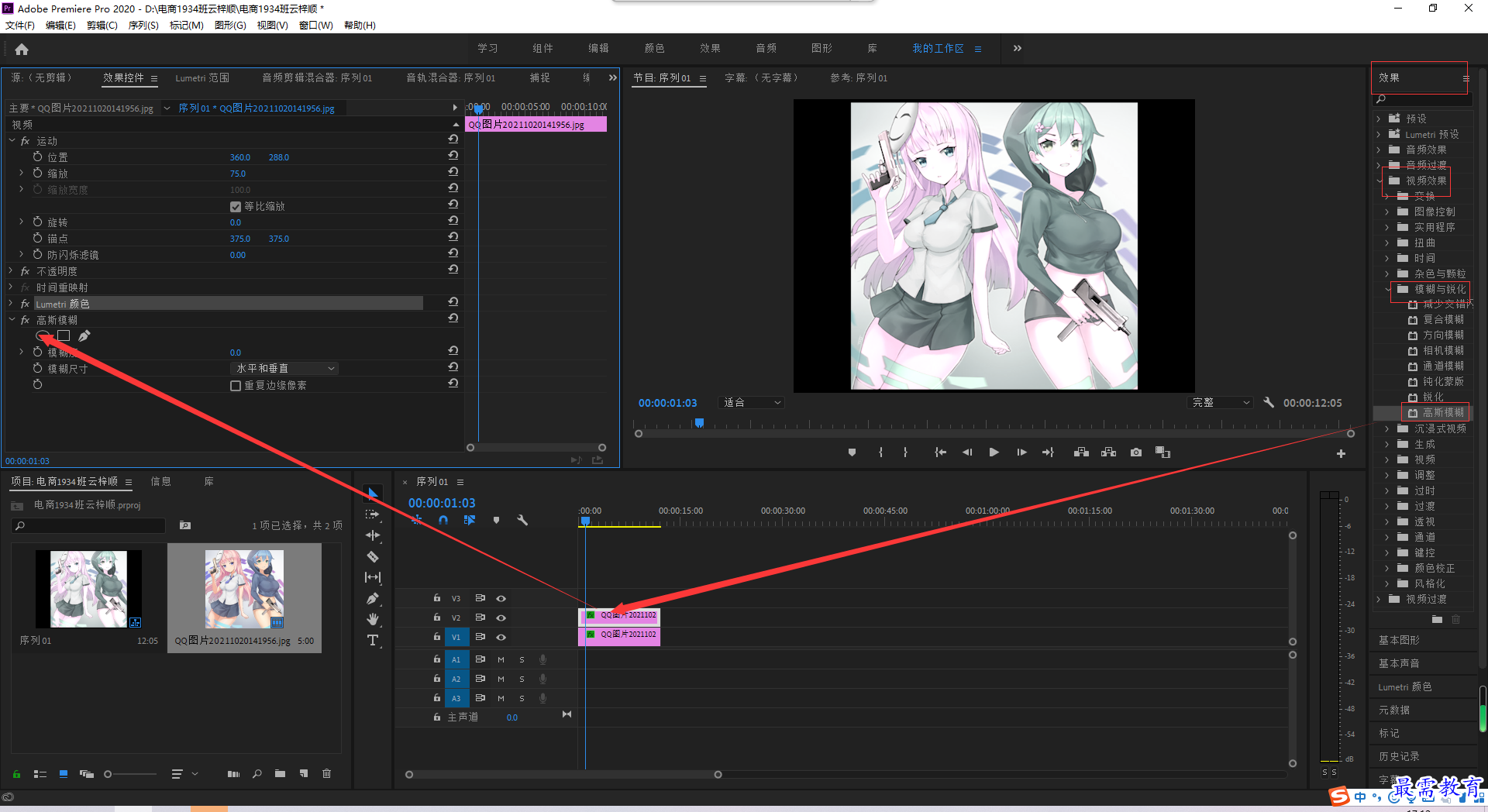Toggle V3 track output eye
Image resolution: width=1488 pixels, height=812 pixels.
tap(501, 598)
